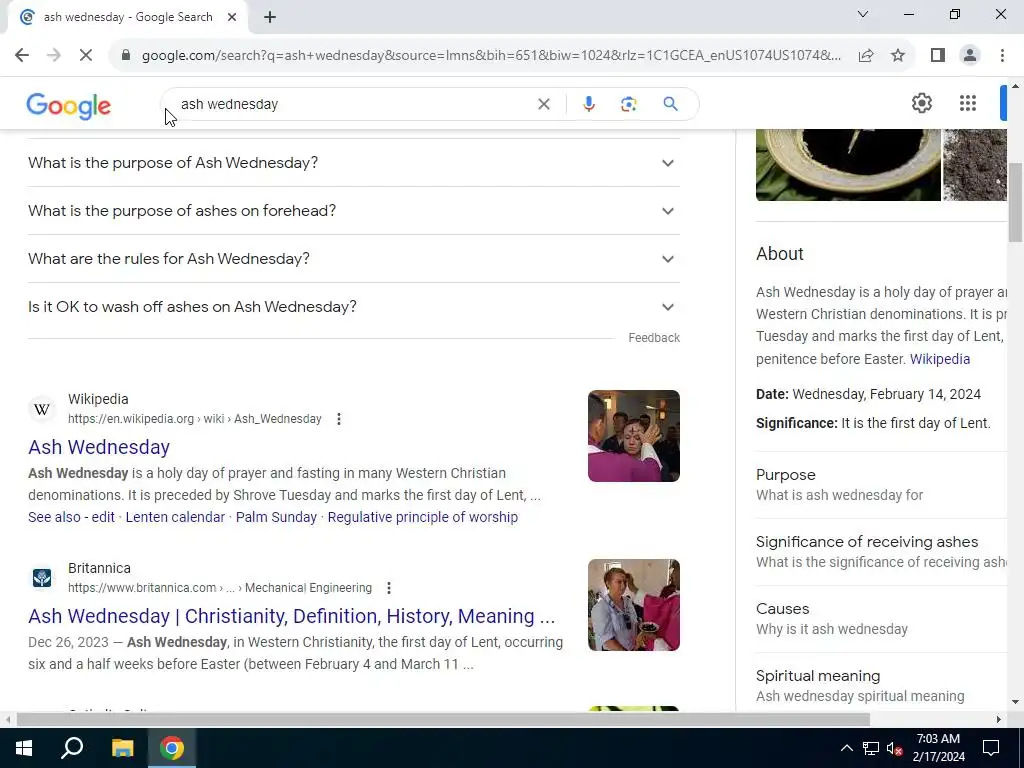Click the share page icon

(866, 56)
